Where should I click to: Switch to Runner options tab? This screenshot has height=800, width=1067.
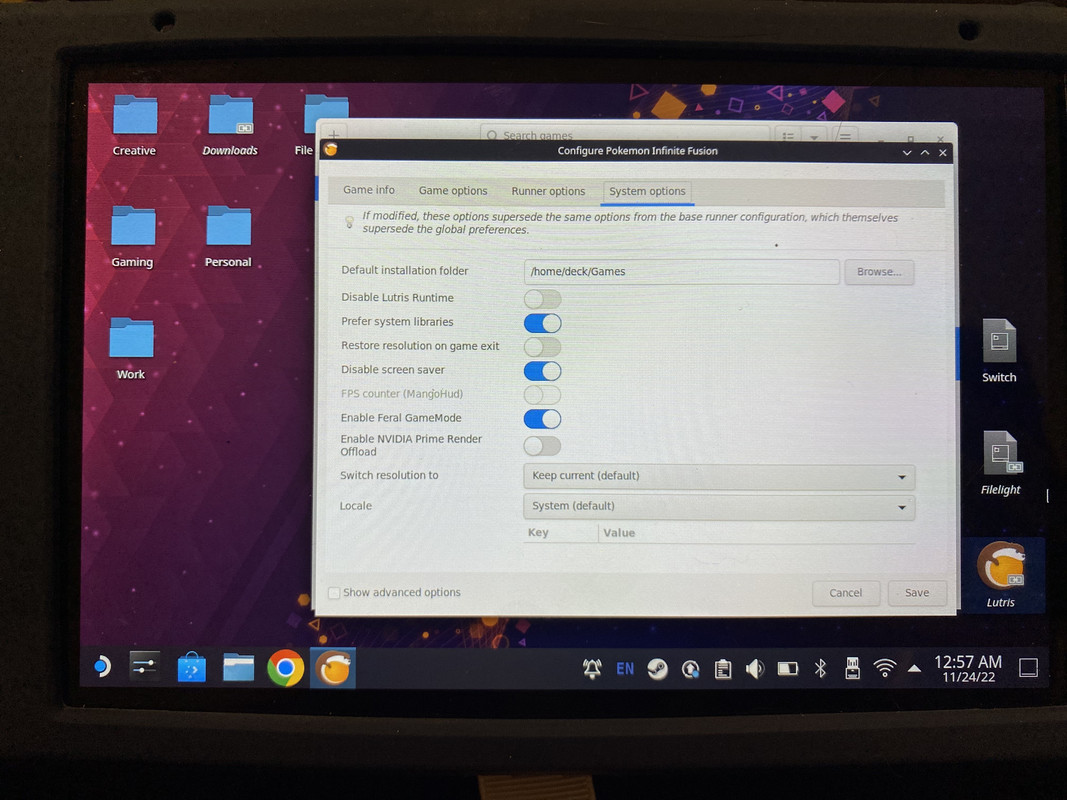548,191
